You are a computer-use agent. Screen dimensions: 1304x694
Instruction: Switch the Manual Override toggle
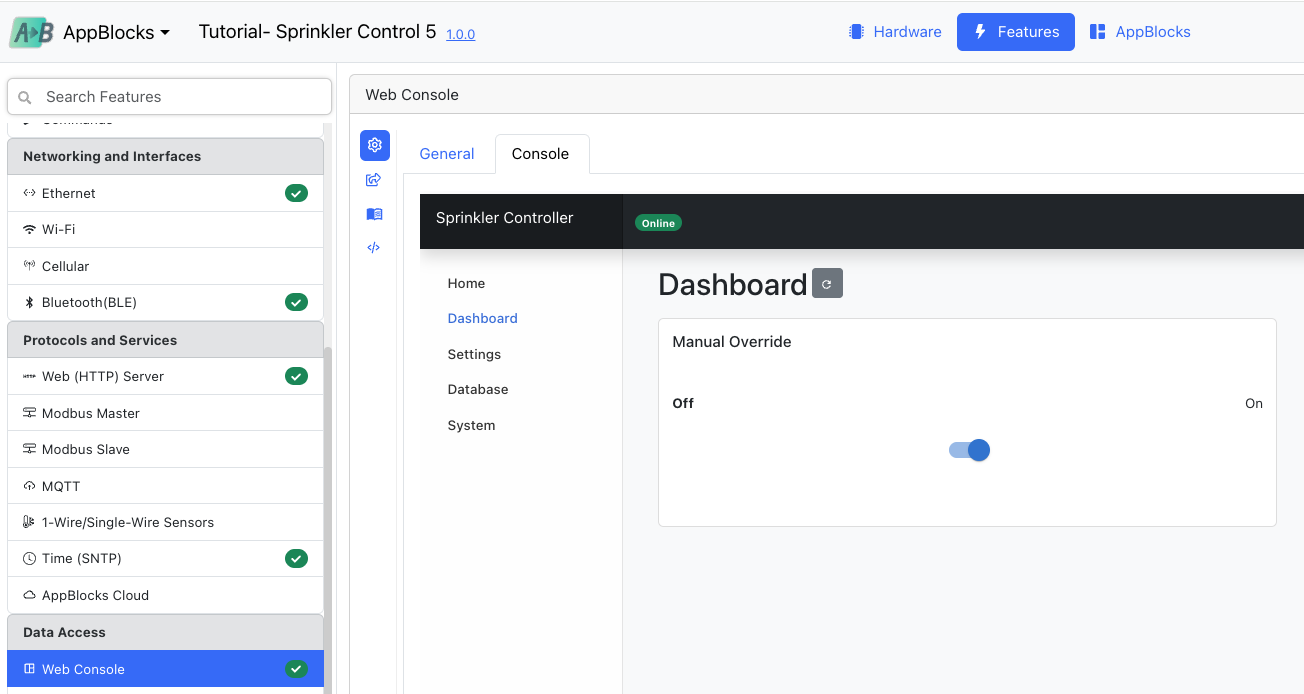pos(969,450)
